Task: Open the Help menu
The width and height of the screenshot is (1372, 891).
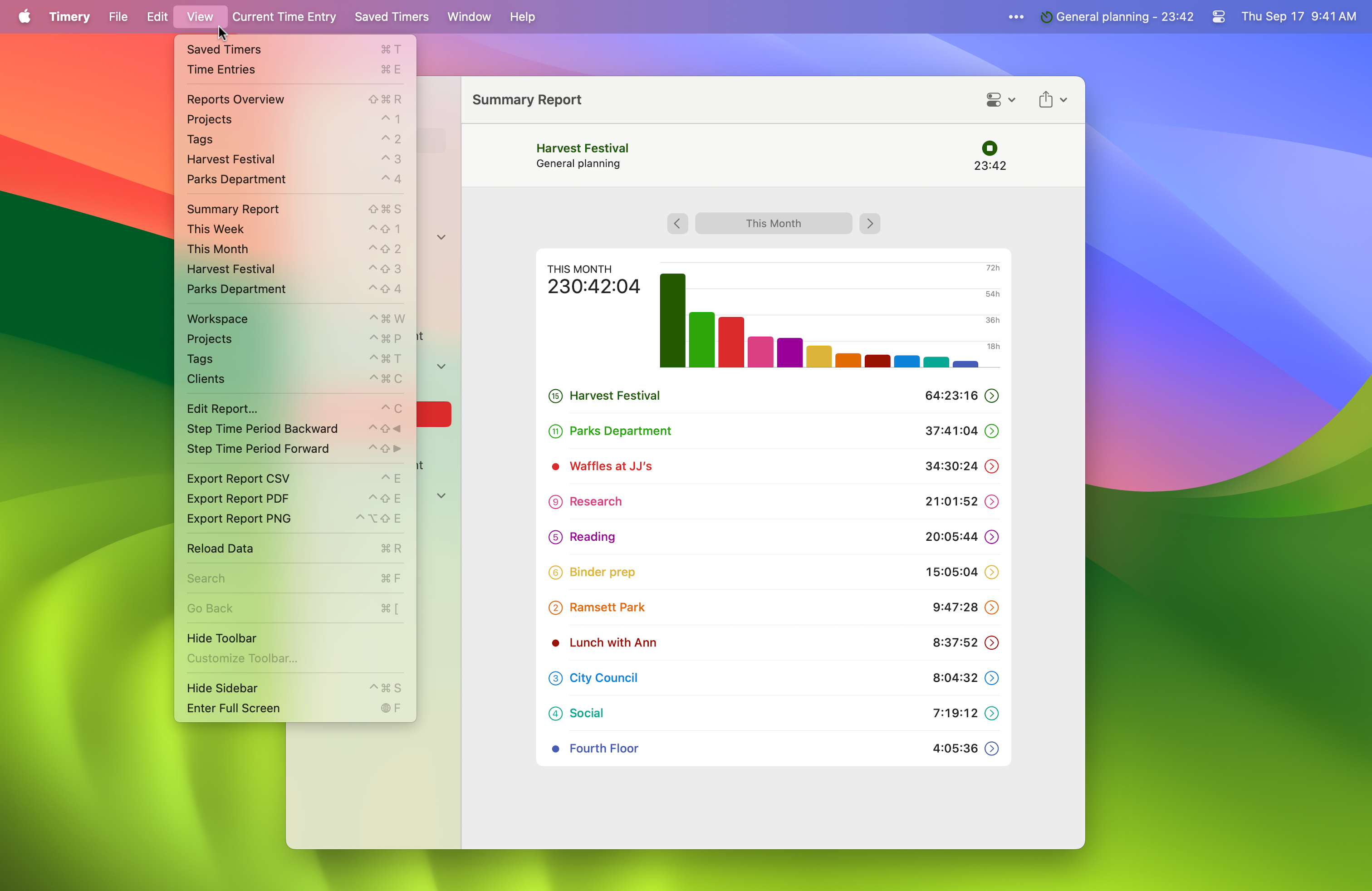Action: tap(522, 17)
